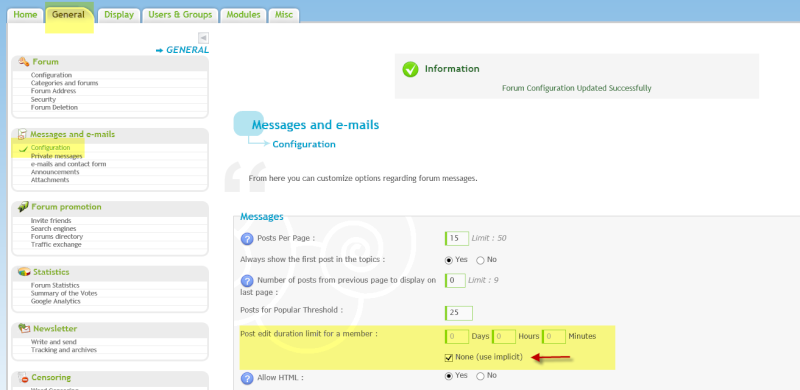800x390 pixels.
Task: Click the Popular Threshold input field
Action: tap(459, 313)
